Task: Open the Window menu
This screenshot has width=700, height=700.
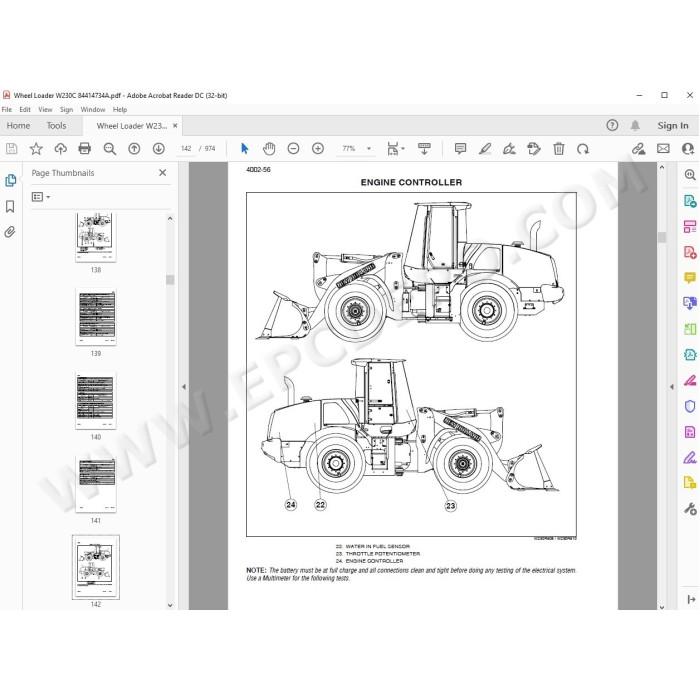Action: pyautogui.click(x=93, y=109)
